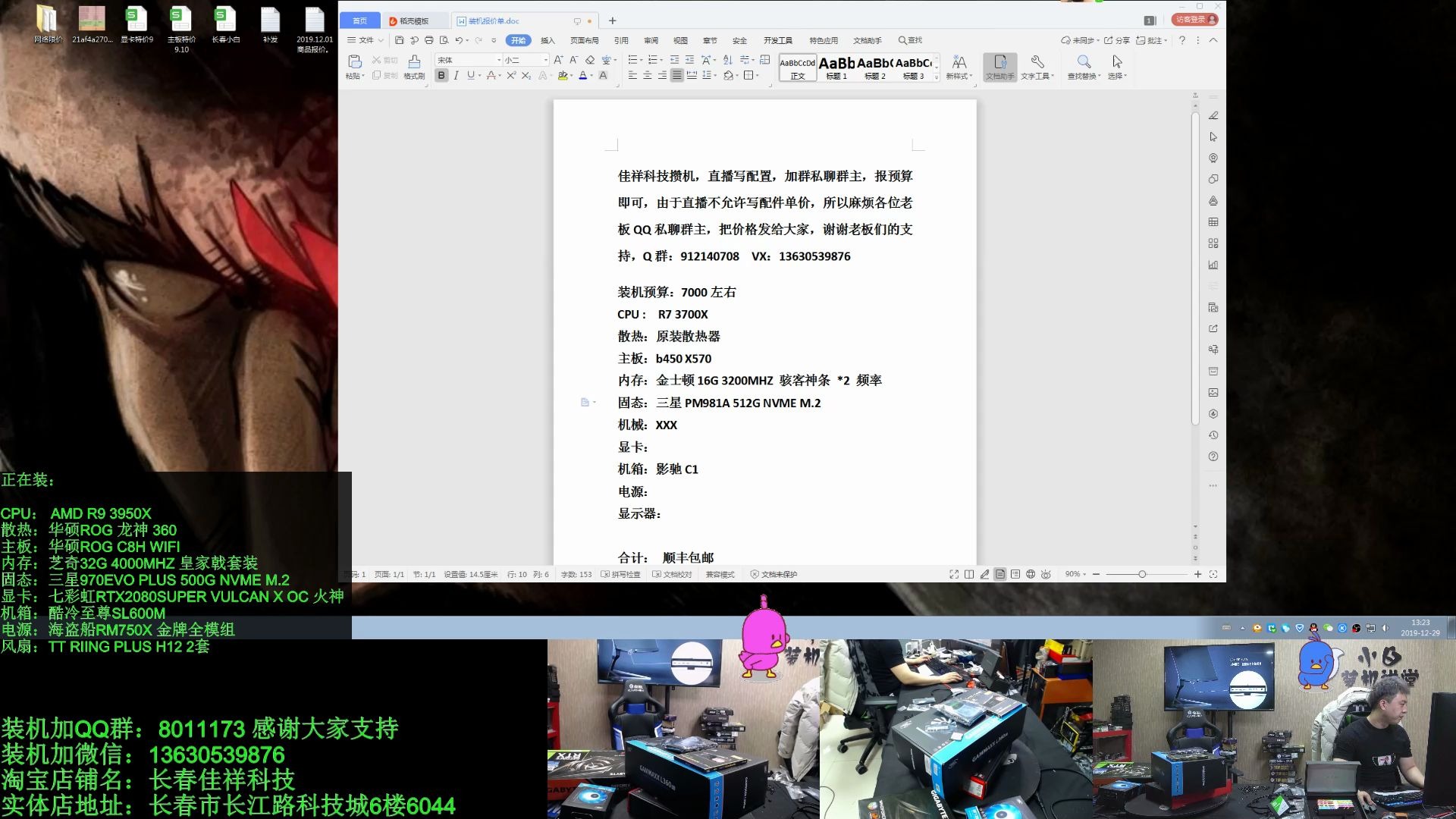Apply superscript X² formatting

(x=511, y=75)
